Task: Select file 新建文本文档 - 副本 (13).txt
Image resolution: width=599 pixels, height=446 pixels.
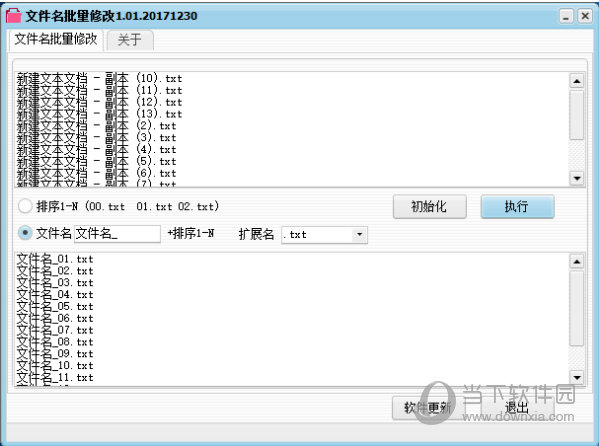Action: [99, 114]
